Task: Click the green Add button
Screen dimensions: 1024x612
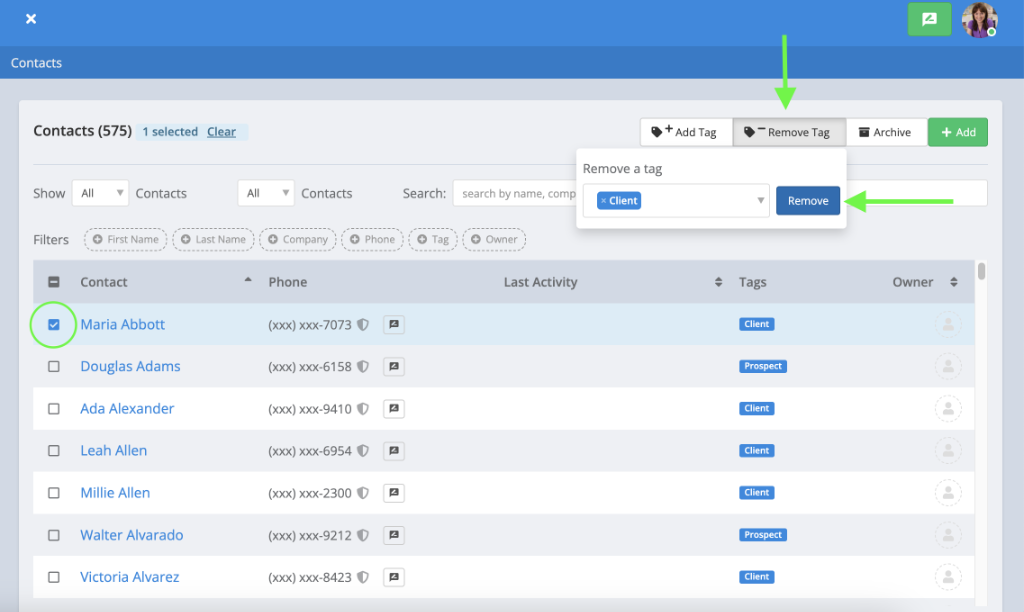Action: (957, 132)
